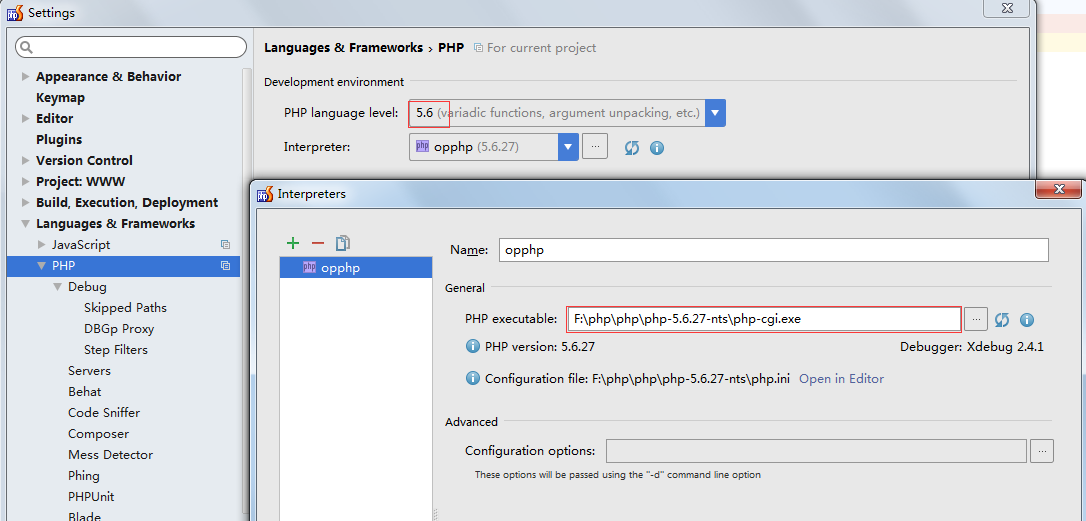The height and width of the screenshot is (521, 1086).
Task: Collapse the PHP tree node
Action: 42,265
